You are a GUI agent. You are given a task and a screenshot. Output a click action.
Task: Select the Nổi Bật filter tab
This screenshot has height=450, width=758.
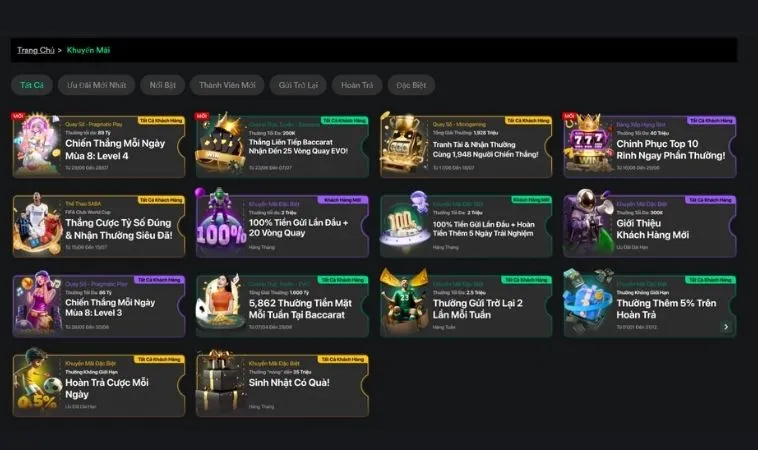coord(162,85)
